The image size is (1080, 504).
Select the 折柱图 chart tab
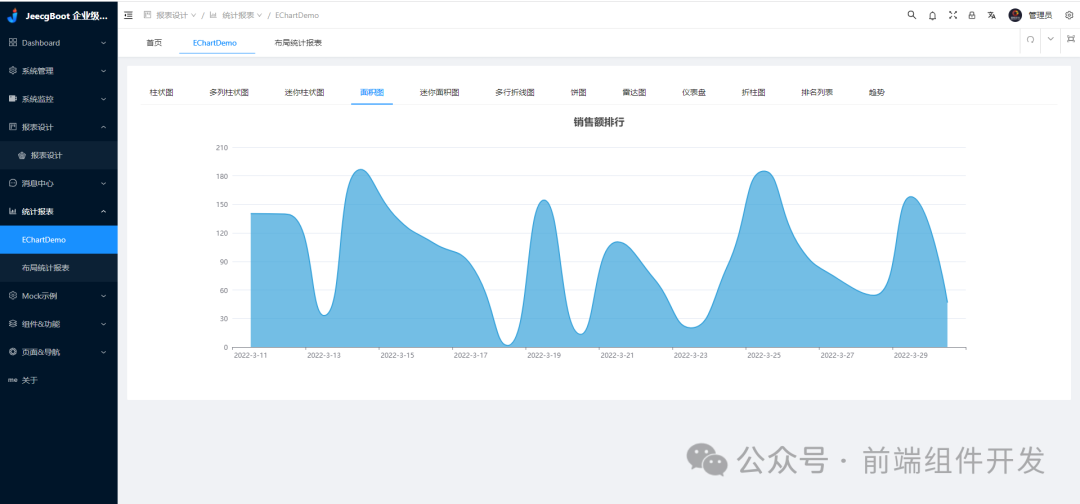(x=754, y=92)
